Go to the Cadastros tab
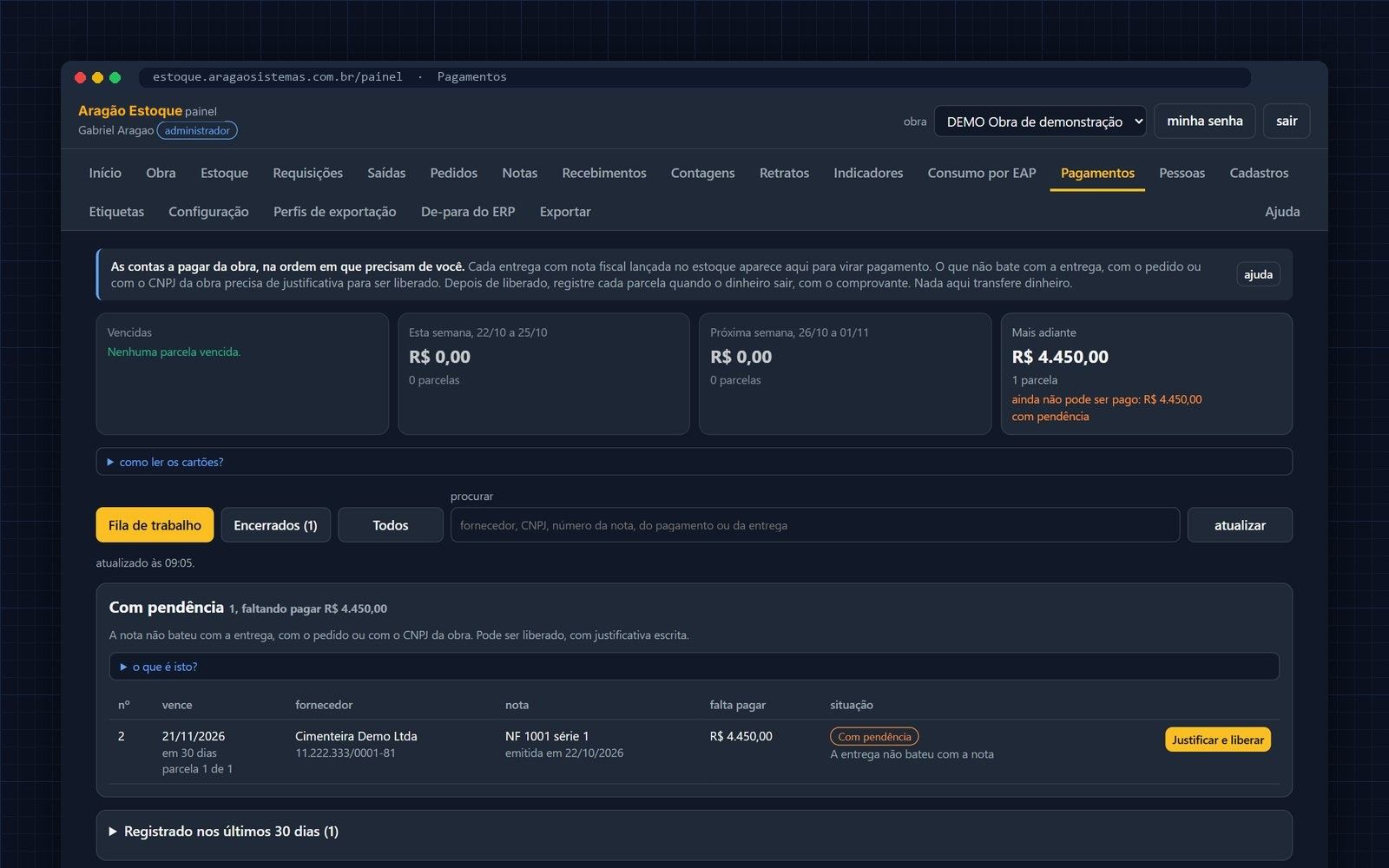Image resolution: width=1389 pixels, height=868 pixels. coord(1259,173)
